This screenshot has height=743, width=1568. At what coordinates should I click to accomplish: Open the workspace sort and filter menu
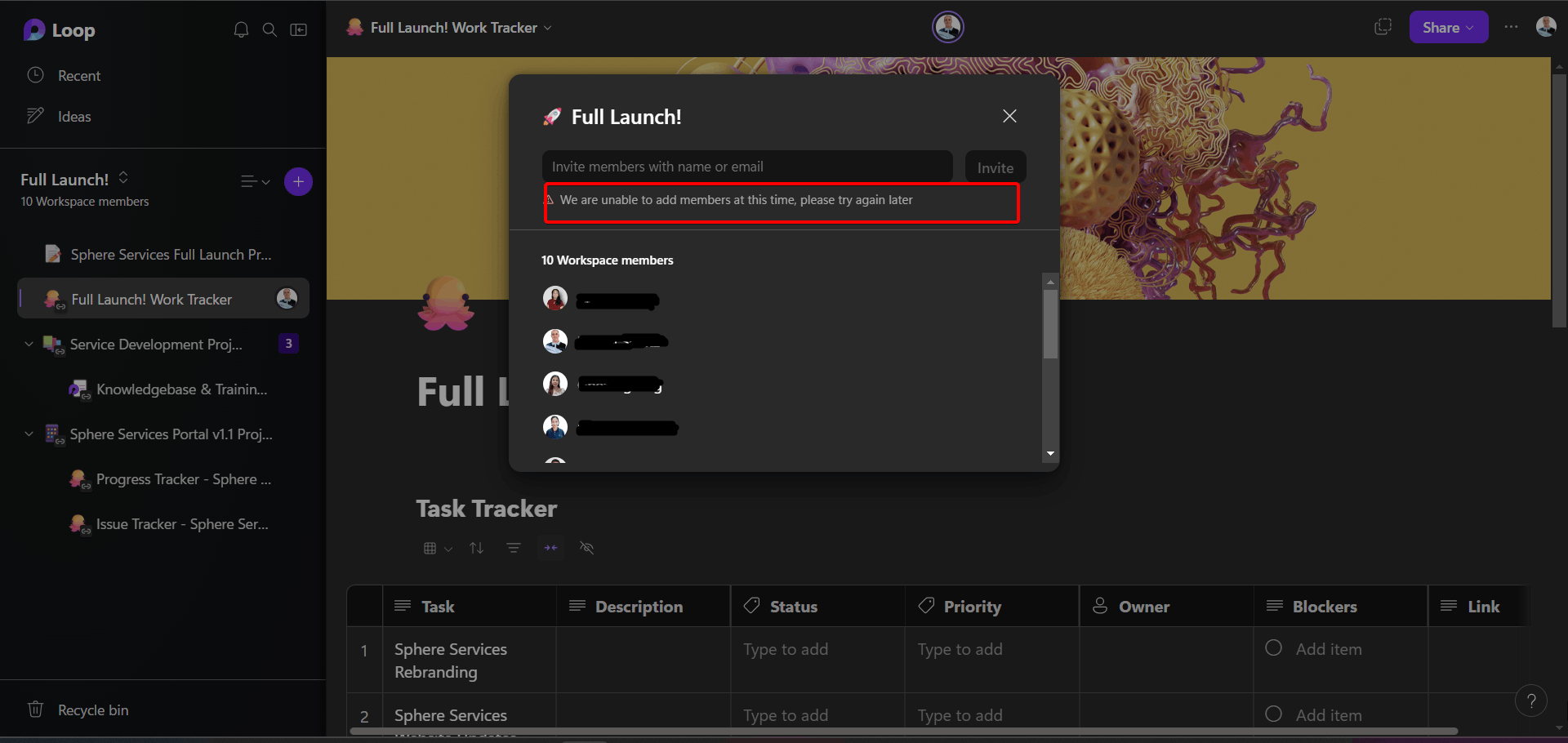pos(255,181)
